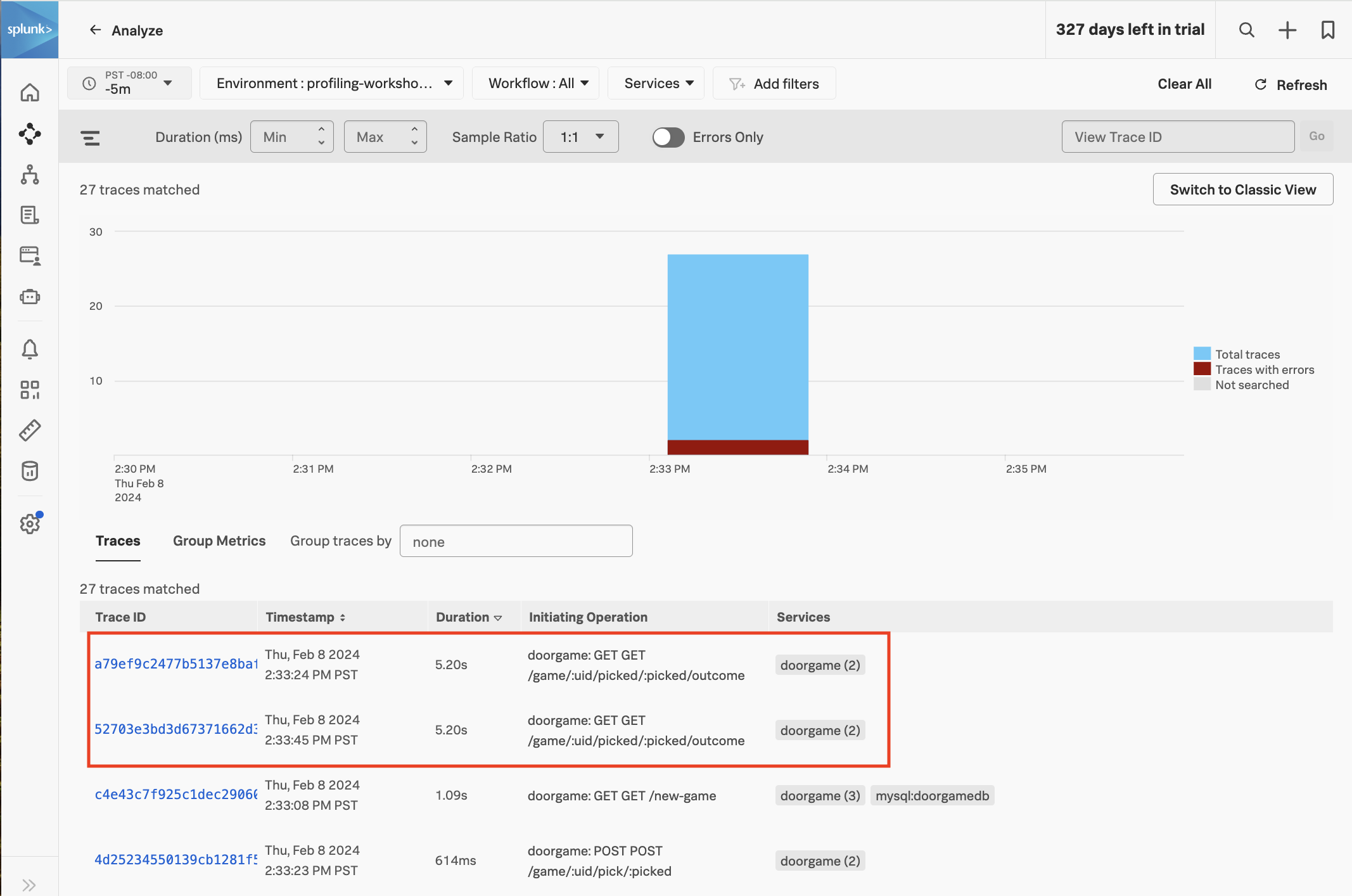Open the Home icon in sidebar

(30, 93)
